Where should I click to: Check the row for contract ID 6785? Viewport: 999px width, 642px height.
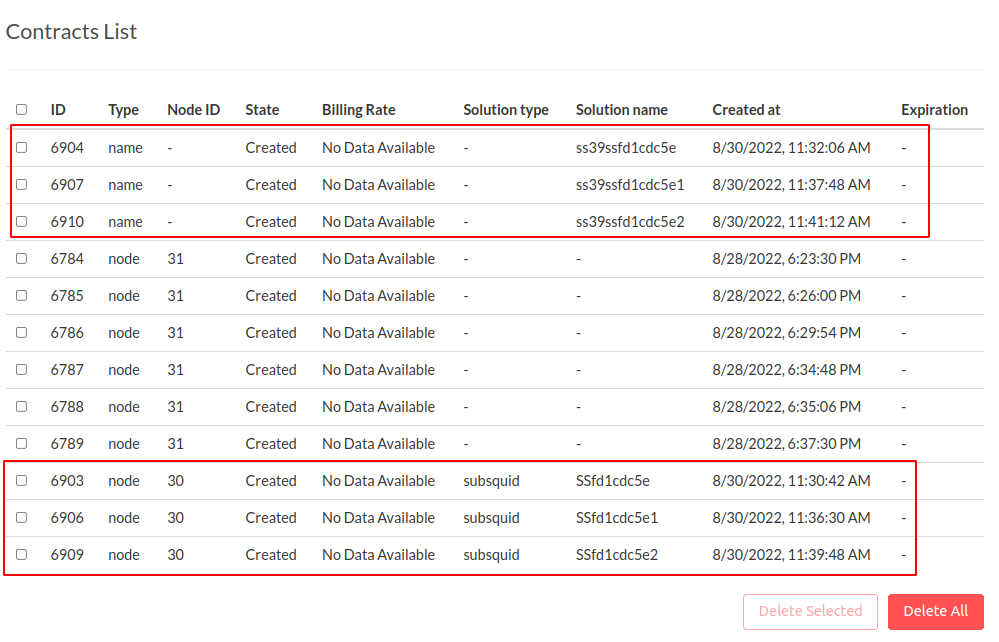(x=21, y=295)
